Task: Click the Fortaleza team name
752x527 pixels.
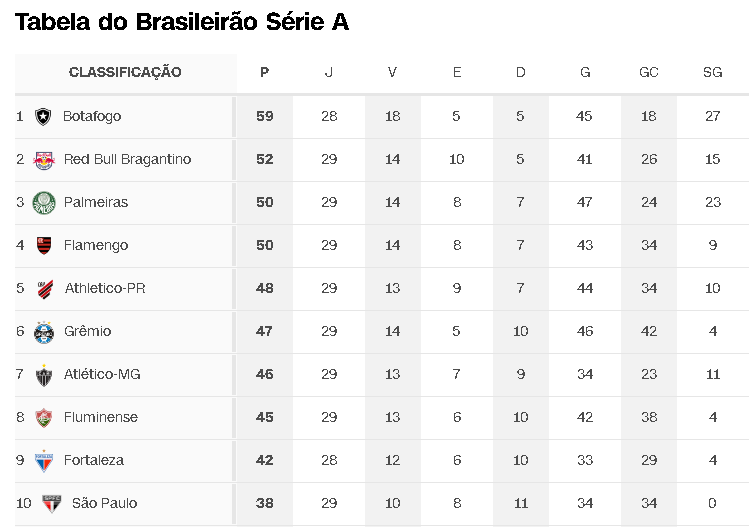Action: (x=94, y=460)
